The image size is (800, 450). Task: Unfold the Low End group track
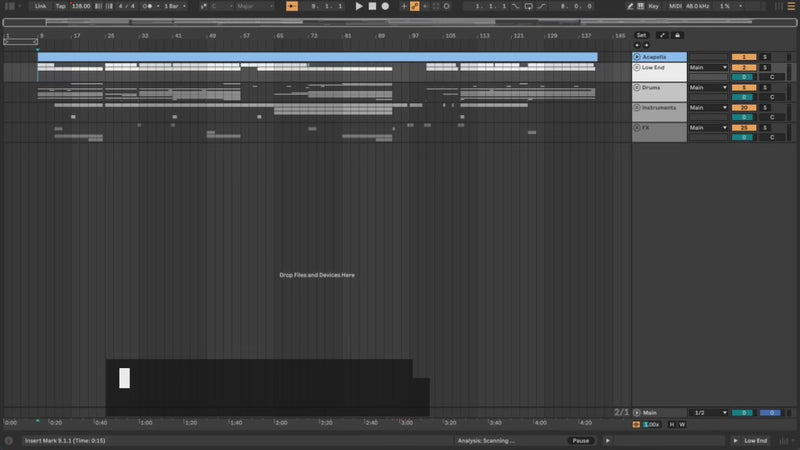click(637, 67)
